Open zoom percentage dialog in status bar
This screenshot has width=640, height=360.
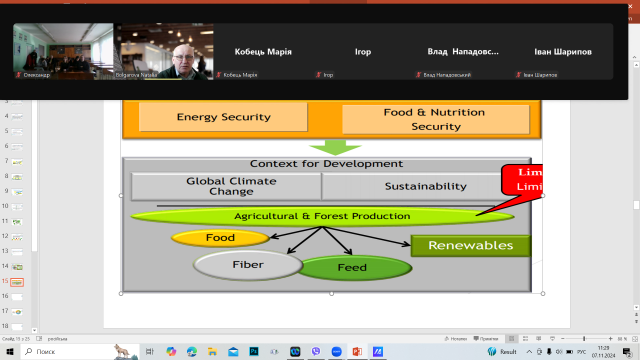click(x=622, y=339)
